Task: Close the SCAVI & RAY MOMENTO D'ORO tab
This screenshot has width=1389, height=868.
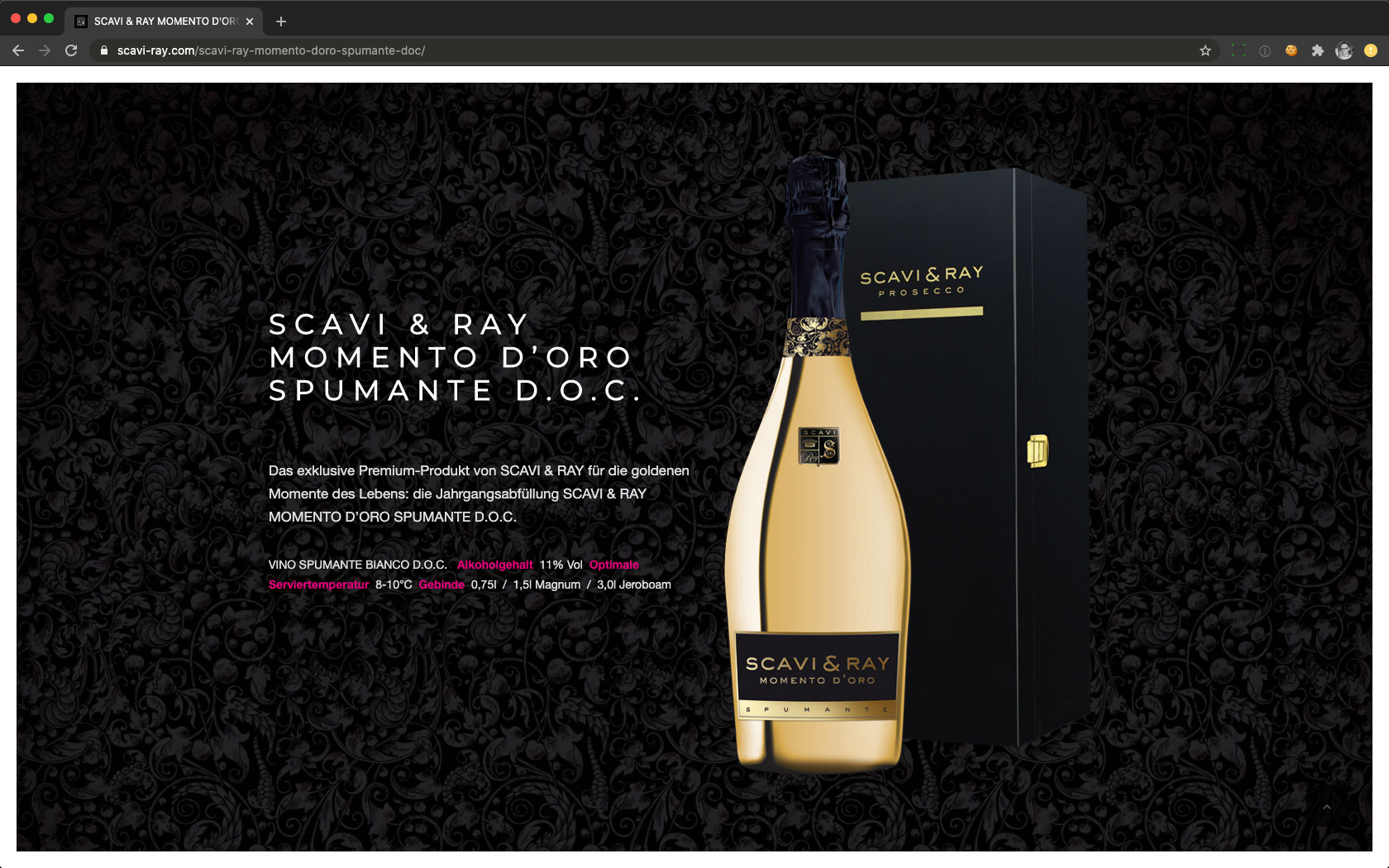Action: [250, 21]
